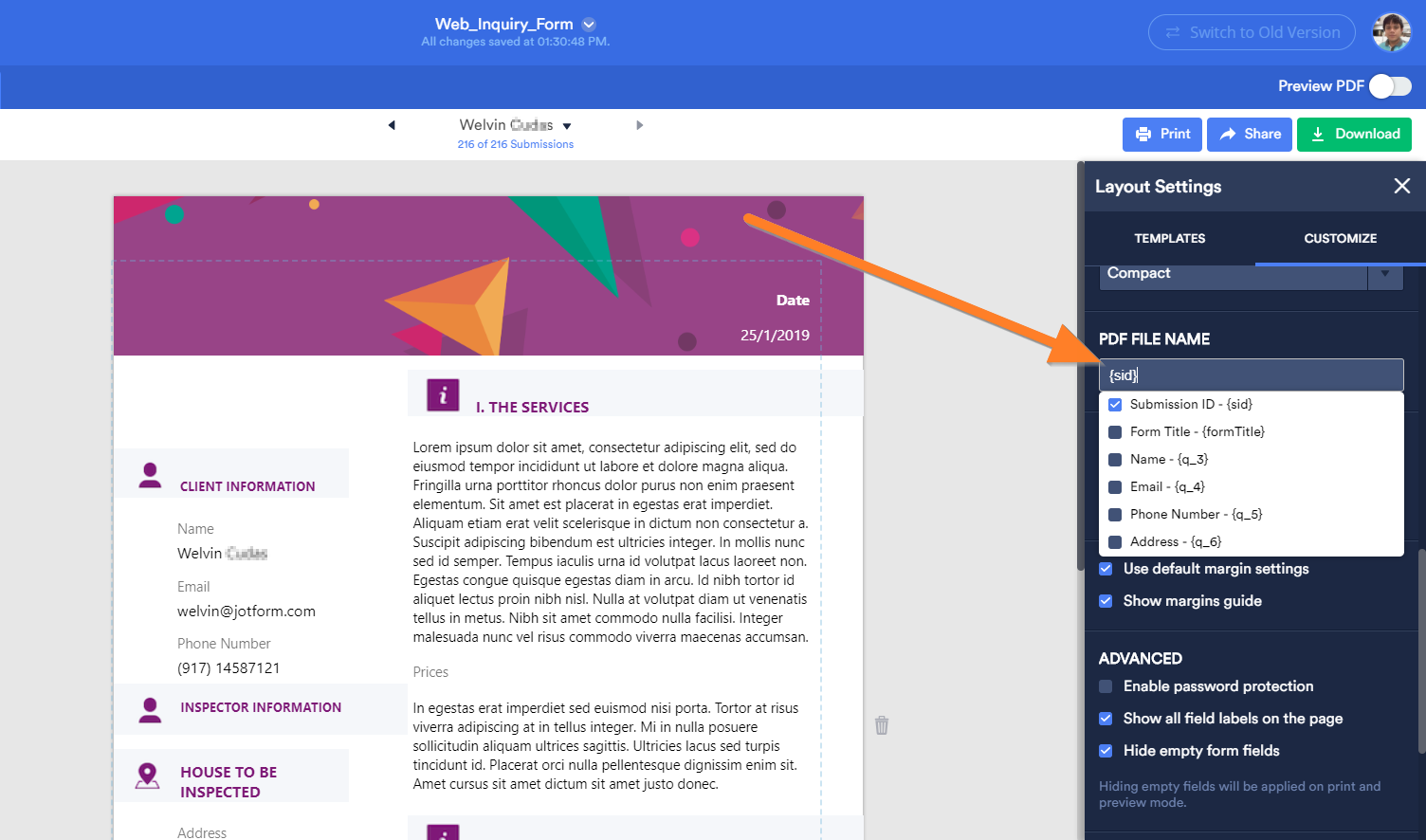This screenshot has width=1426, height=840.
Task: Click the Inspector Information person icon
Action: (x=150, y=709)
